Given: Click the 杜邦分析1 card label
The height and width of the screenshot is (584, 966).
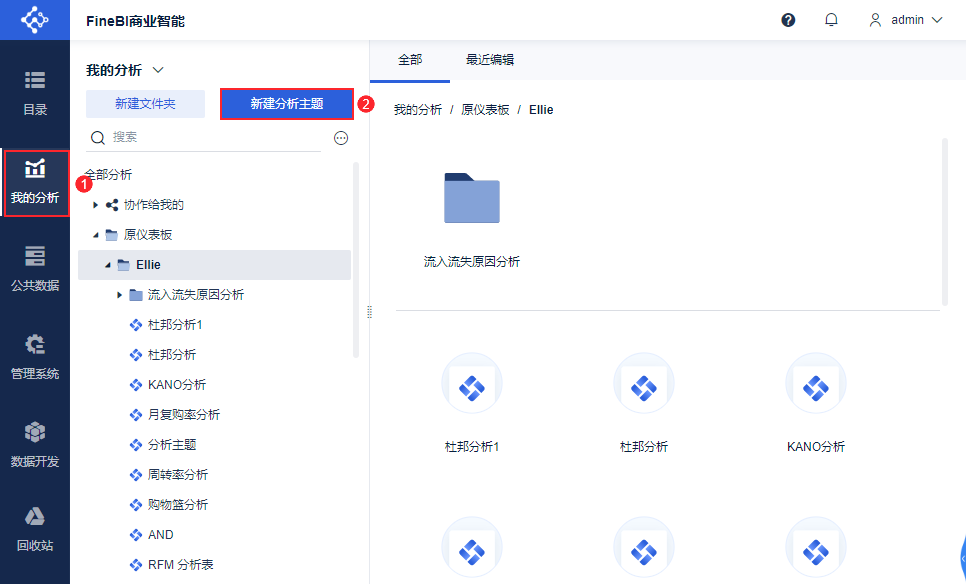Looking at the screenshot, I should tap(472, 447).
